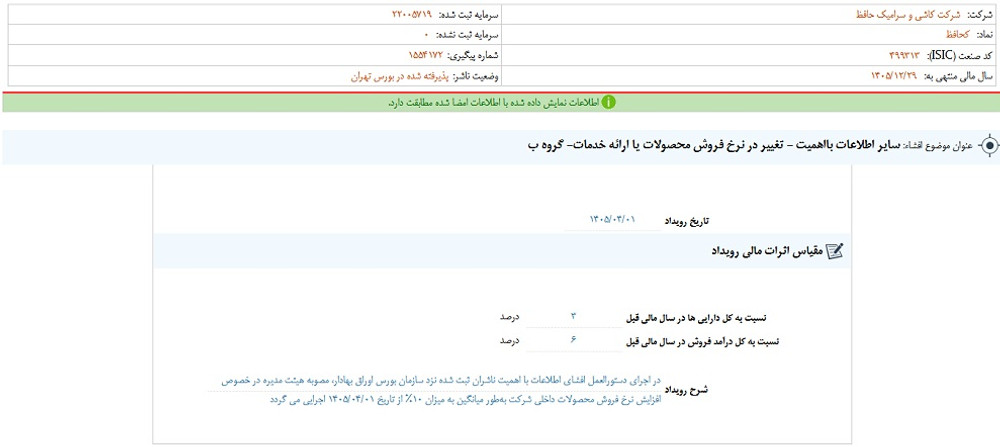1000x447 pixels.
Task: Click the green info icon in banner
Action: [x=610, y=103]
